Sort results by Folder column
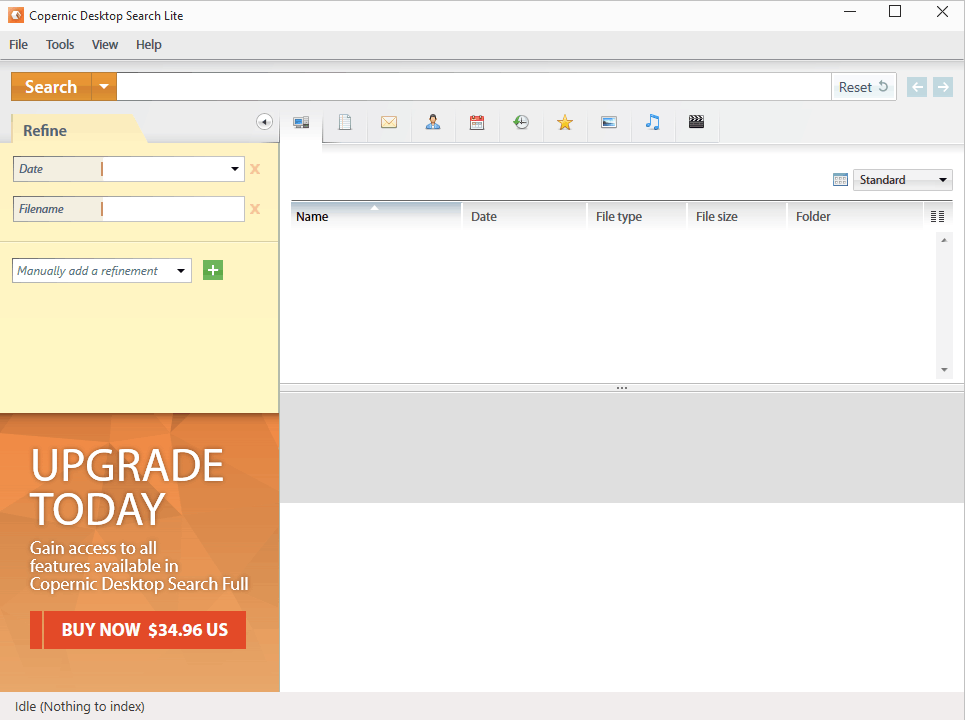This screenshot has height=720, width=965. [855, 217]
